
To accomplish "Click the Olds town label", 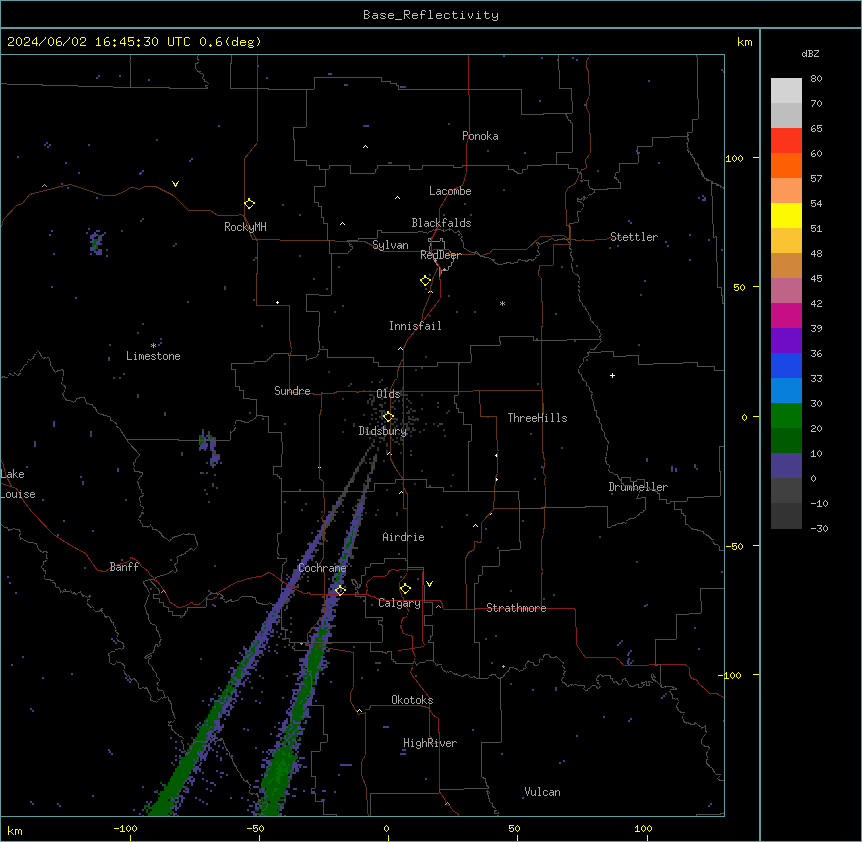I will pyautogui.click(x=388, y=394).
